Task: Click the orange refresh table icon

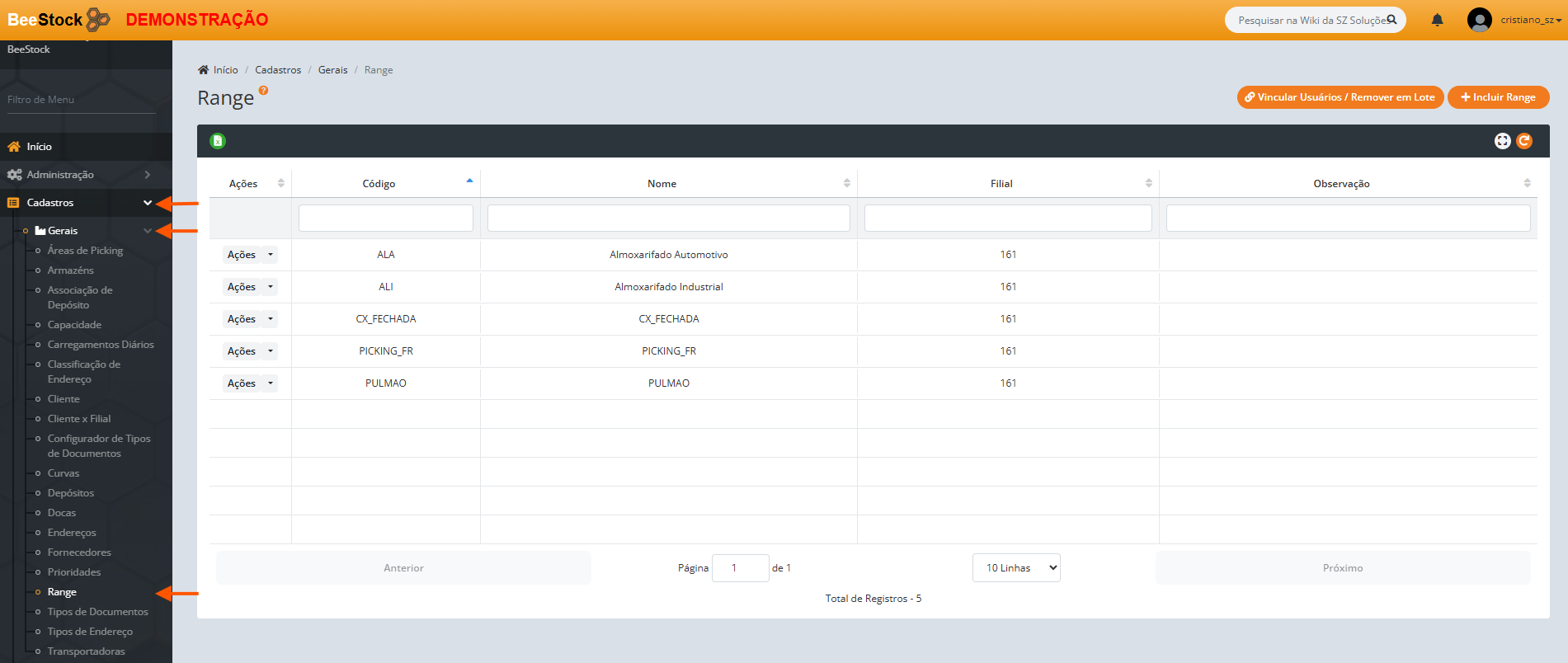Action: pos(1524,141)
